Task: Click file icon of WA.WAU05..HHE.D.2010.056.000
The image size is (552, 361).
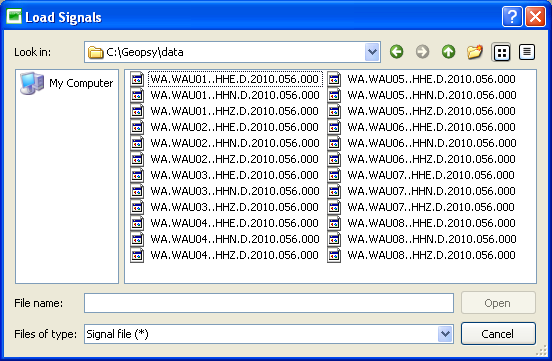Action: [x=334, y=79]
